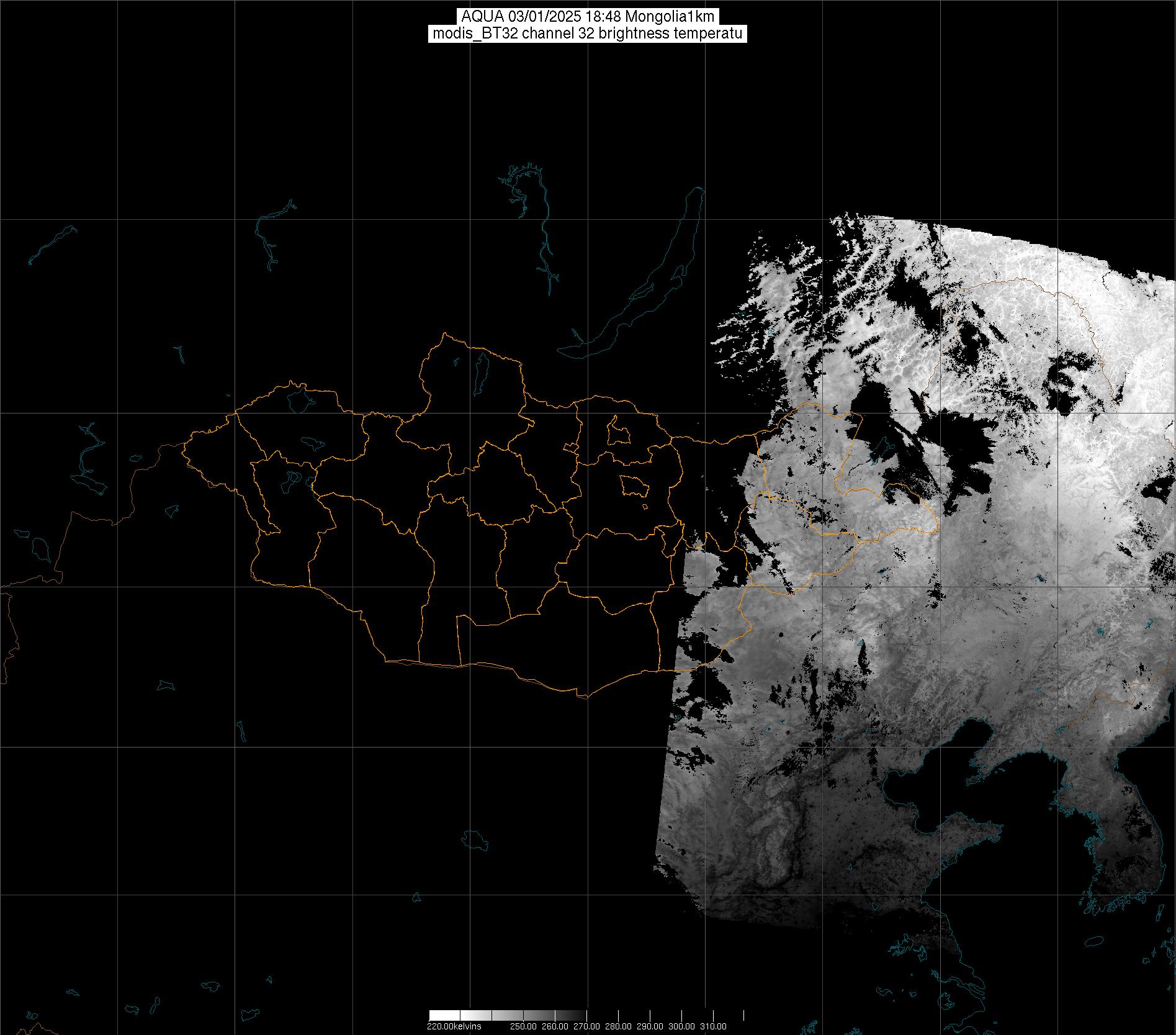The width and height of the screenshot is (1176, 1035).
Task: Click the AQUA 03/01/2025 18:48 title text
Action: click(x=587, y=17)
